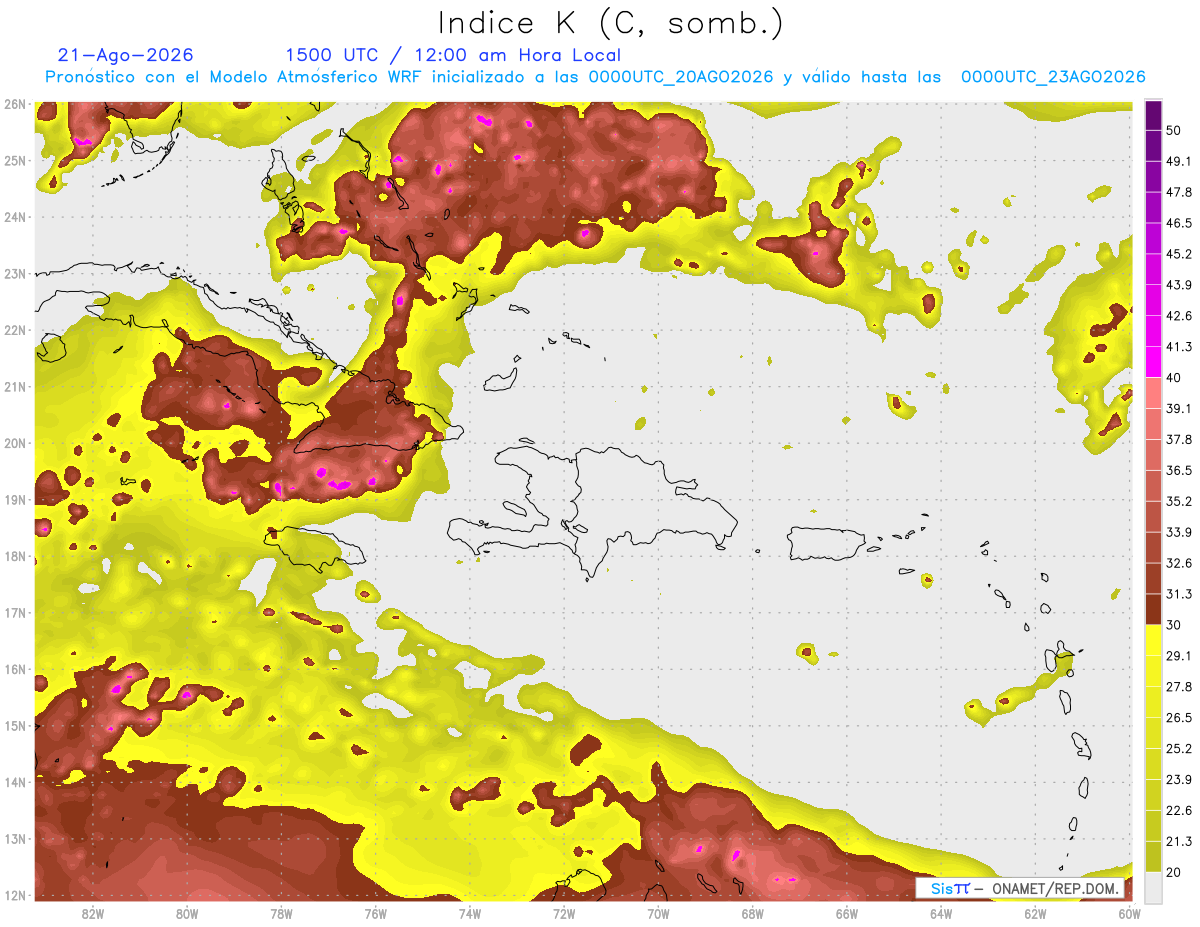Click the dark brown swatch between 30 and 31.3

(1154, 610)
